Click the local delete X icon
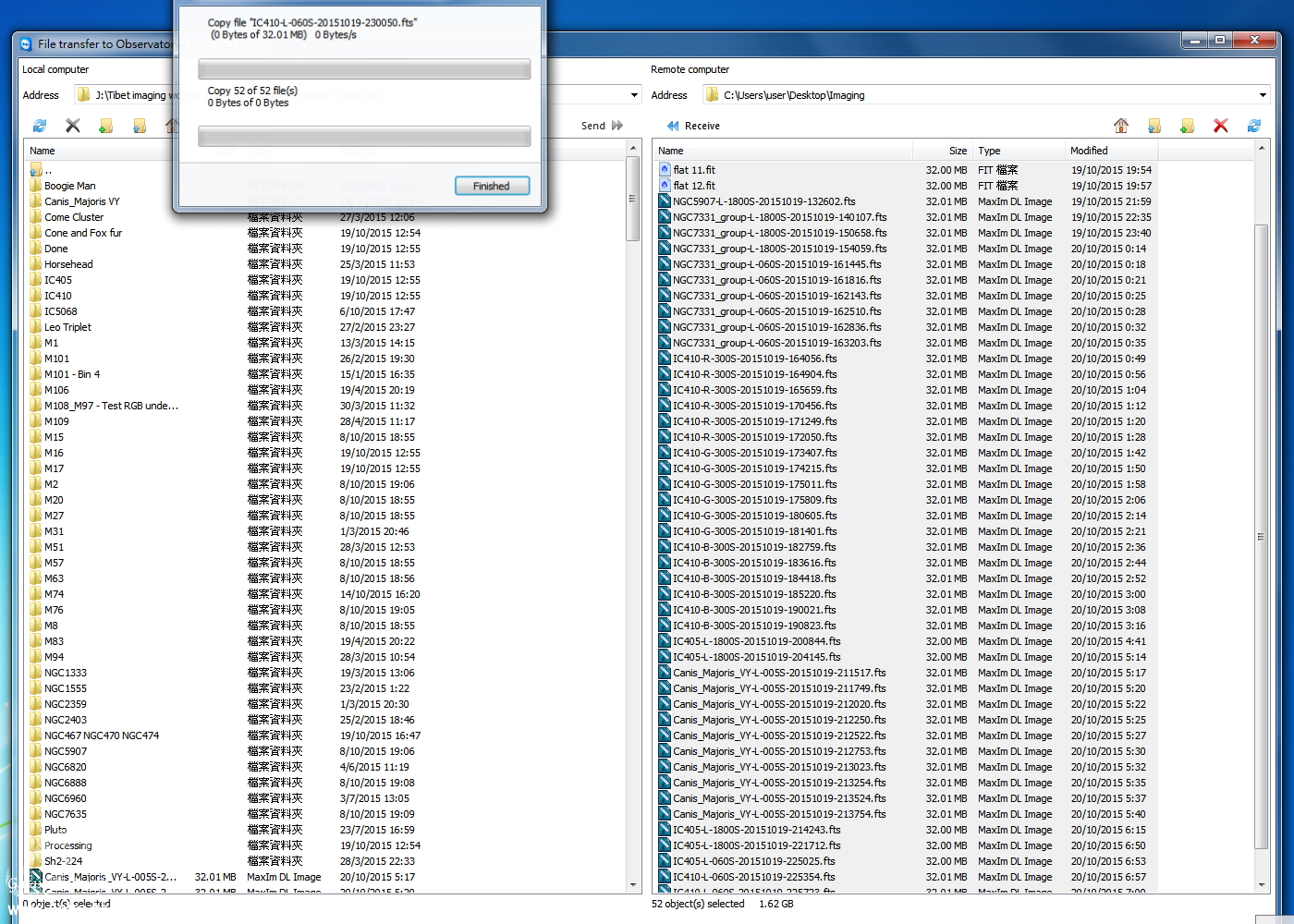 click(73, 126)
